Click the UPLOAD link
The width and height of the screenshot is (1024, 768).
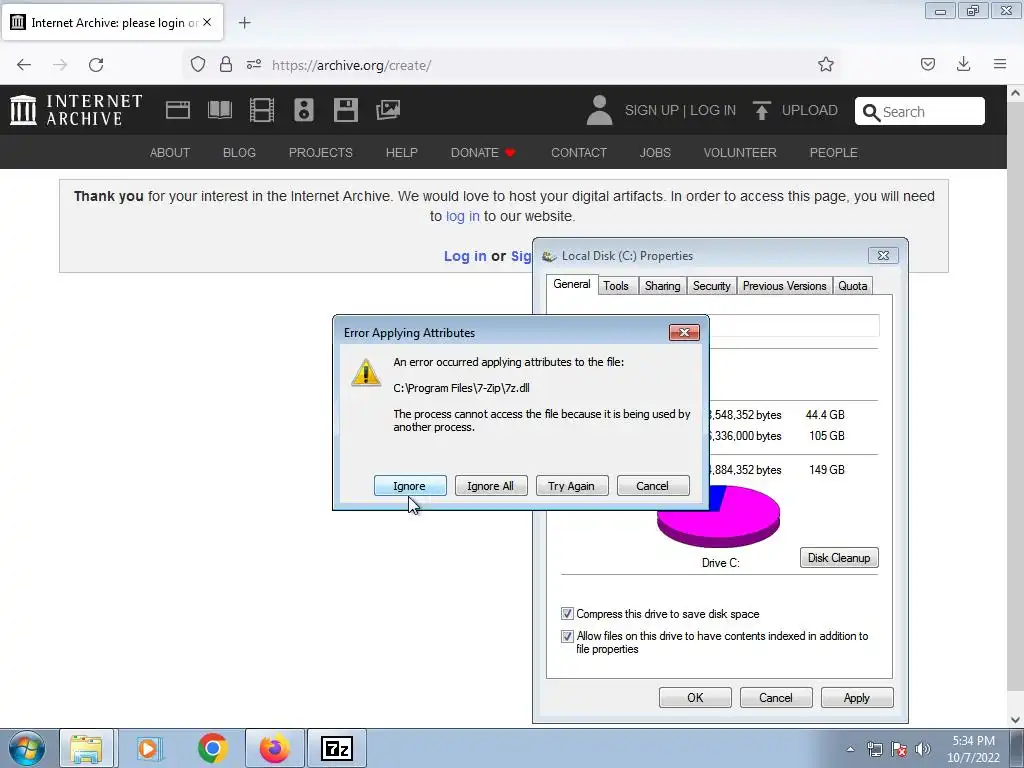810,110
